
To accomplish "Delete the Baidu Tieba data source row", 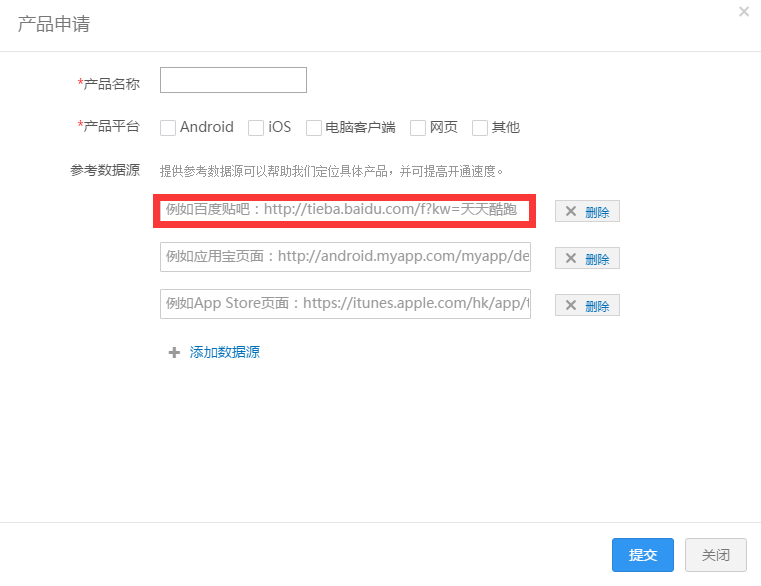I will point(587,212).
